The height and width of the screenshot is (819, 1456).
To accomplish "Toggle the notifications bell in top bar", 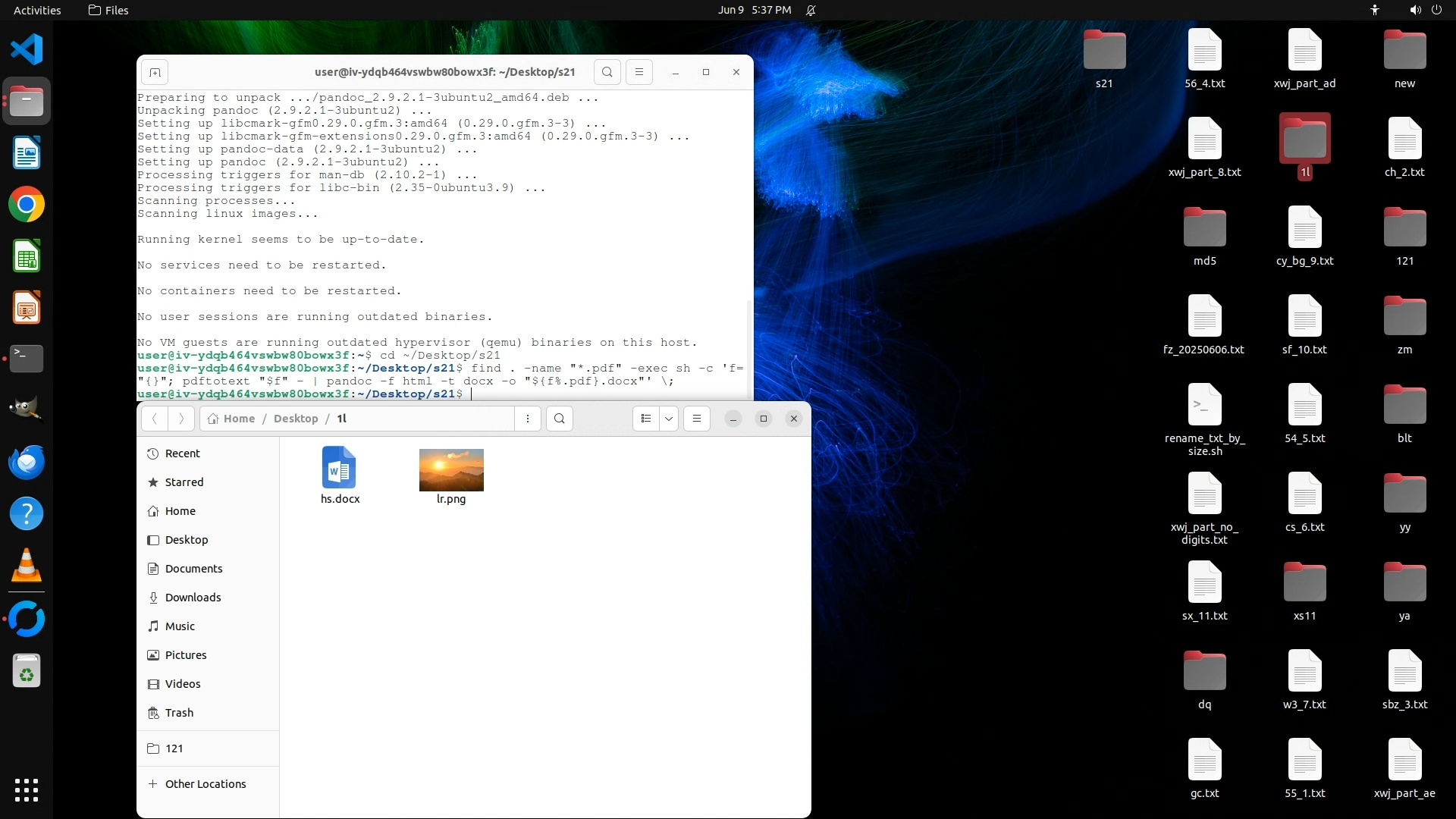I will tap(811, 10).
